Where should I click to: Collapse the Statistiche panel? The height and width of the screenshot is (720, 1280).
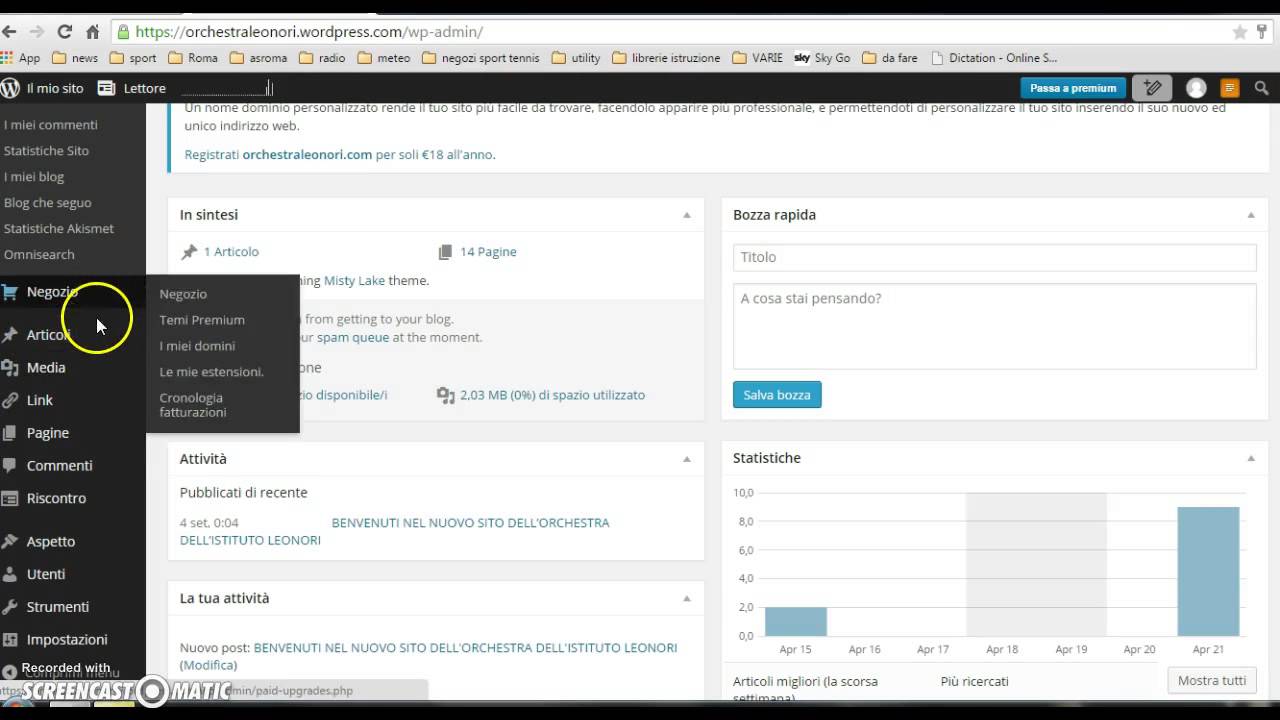[x=1251, y=458]
